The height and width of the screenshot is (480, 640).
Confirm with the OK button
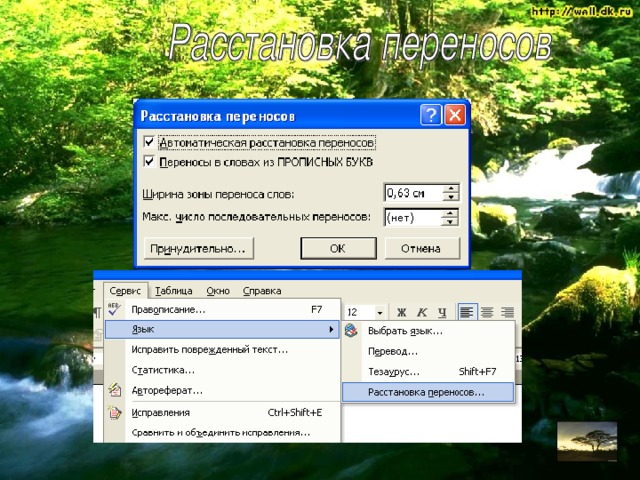pos(338,249)
